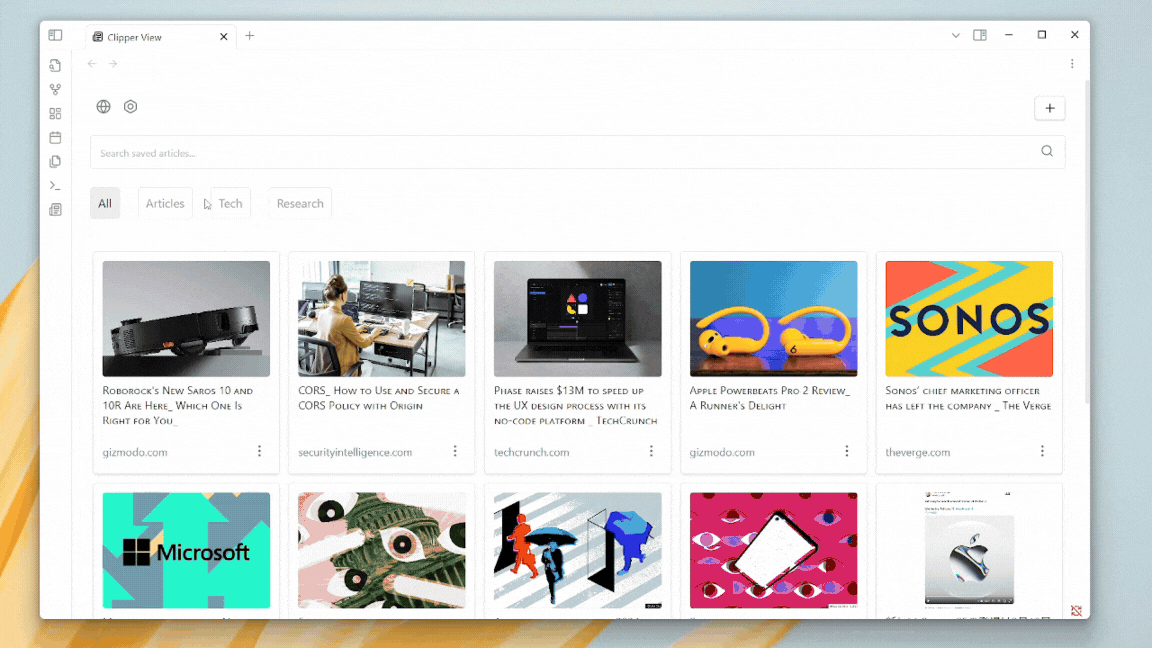Click the search saved articles field

pyautogui.click(x=560, y=153)
